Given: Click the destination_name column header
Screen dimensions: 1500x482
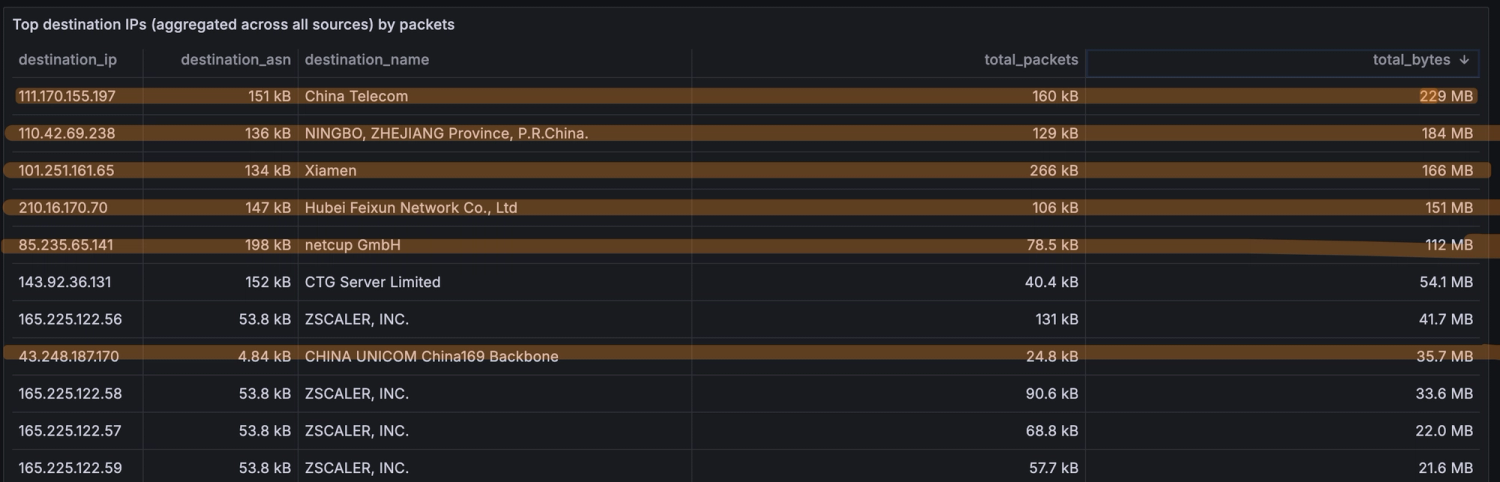Looking at the screenshot, I should pos(367,60).
